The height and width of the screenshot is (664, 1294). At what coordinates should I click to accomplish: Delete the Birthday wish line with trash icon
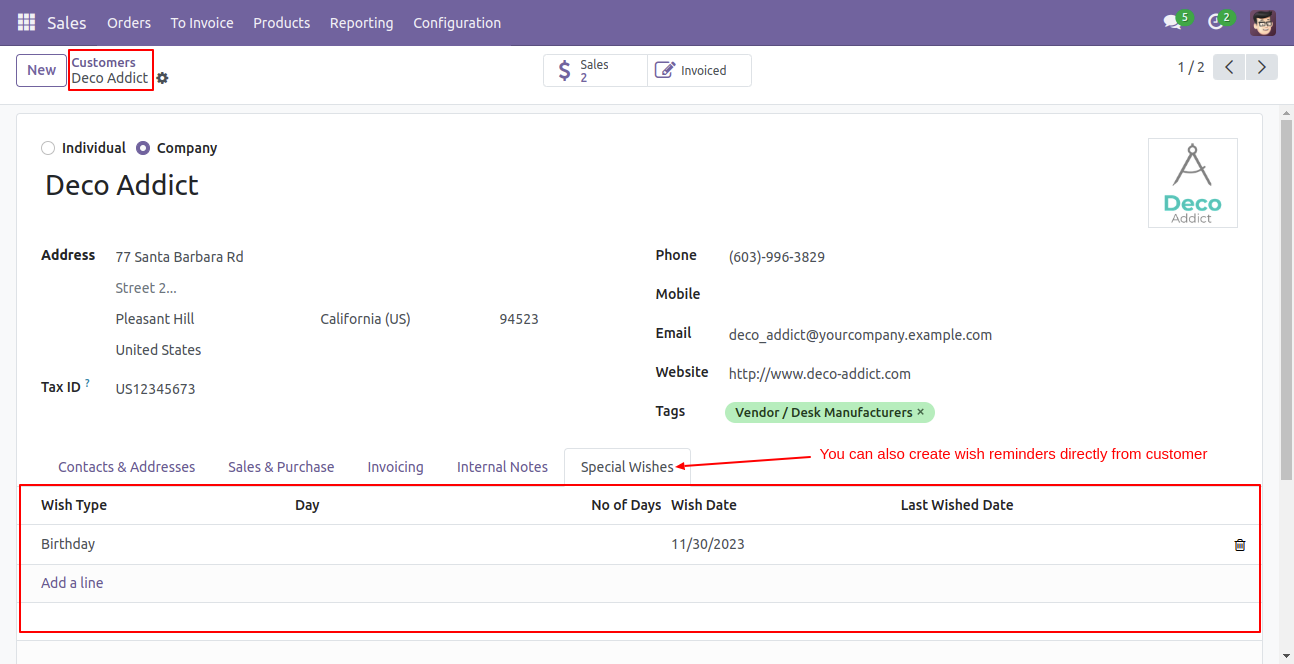click(1240, 545)
